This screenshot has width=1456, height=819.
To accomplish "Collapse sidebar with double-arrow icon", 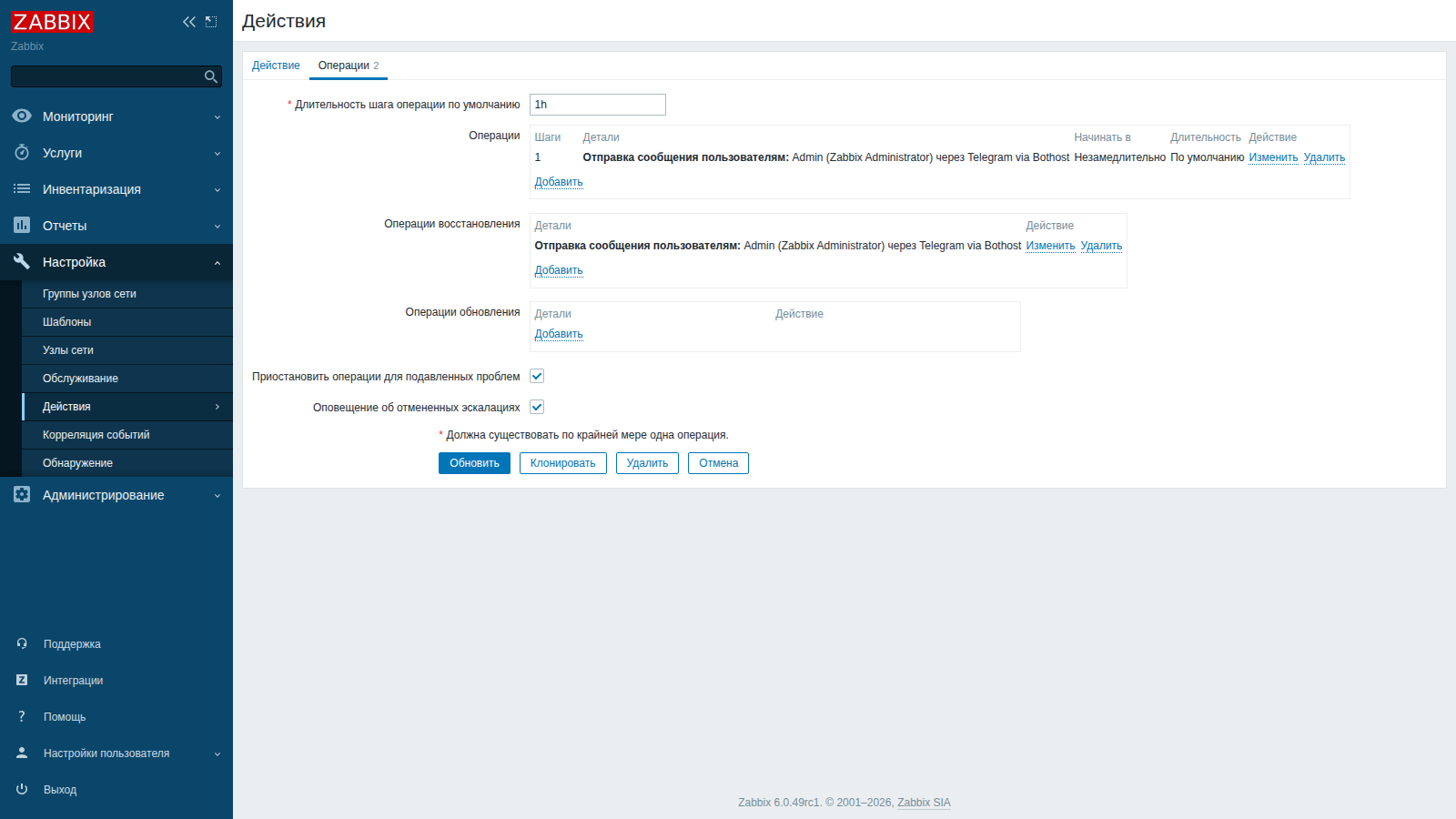I will click(x=189, y=22).
